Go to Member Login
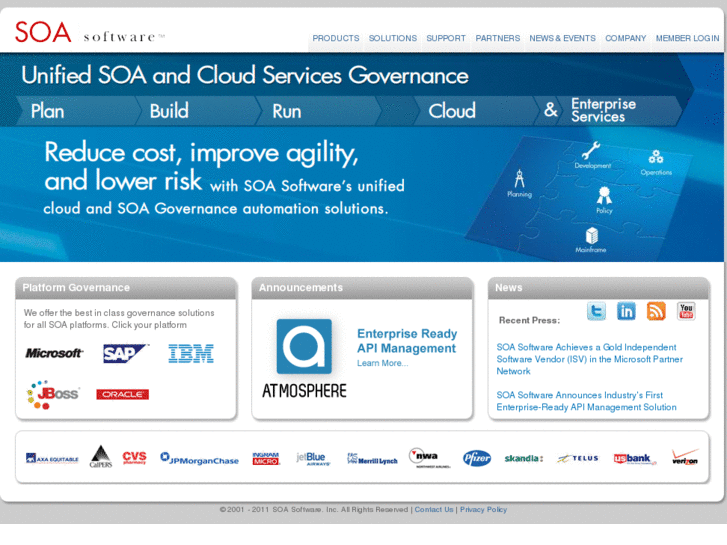Image resolution: width=727 pixels, height=545 pixels. tap(687, 38)
